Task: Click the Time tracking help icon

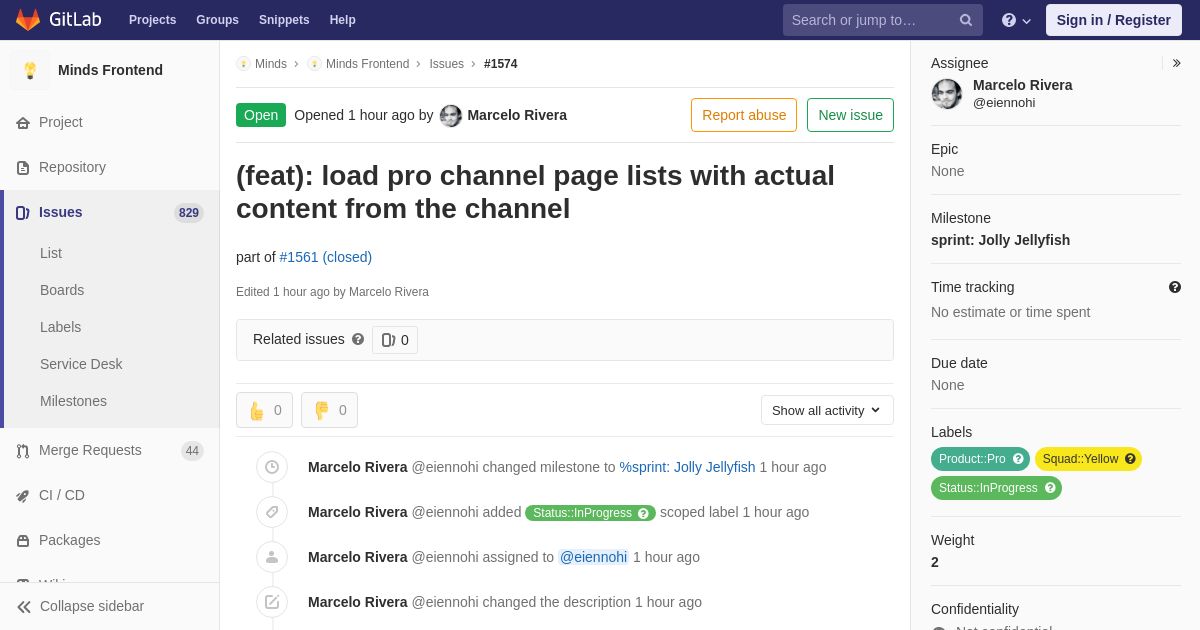Action: [x=1175, y=287]
